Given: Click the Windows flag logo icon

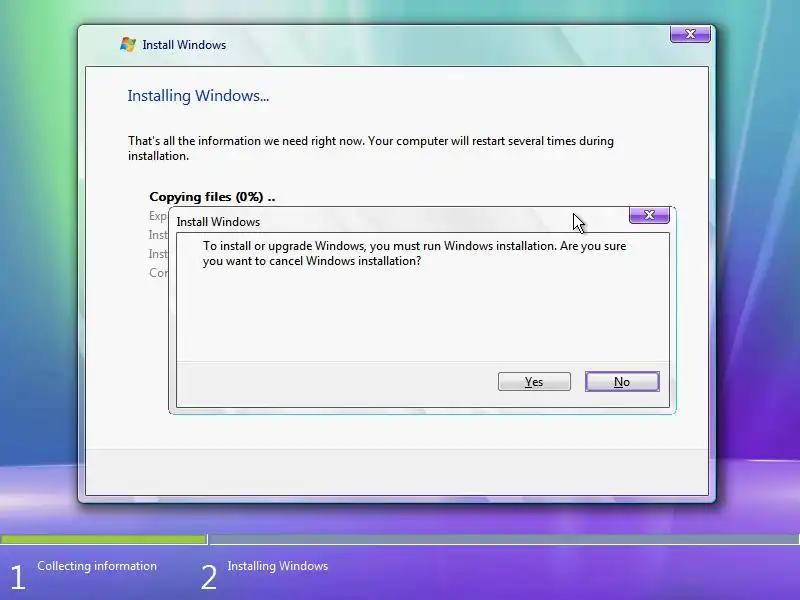Looking at the screenshot, I should tap(128, 44).
